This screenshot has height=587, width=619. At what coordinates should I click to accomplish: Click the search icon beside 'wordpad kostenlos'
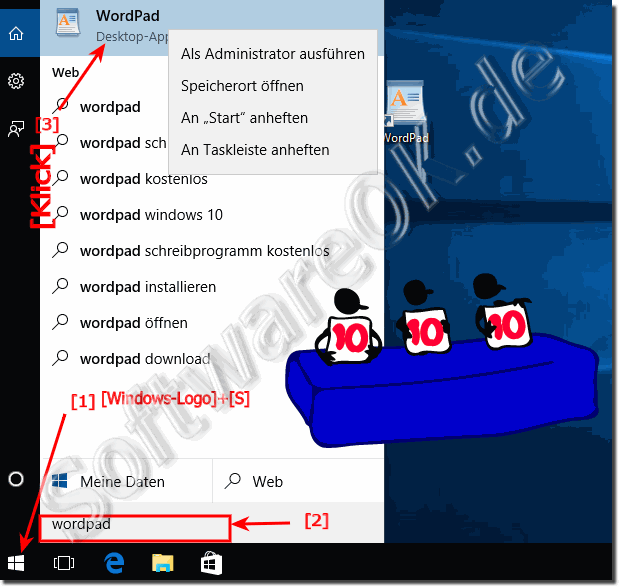click(60, 178)
